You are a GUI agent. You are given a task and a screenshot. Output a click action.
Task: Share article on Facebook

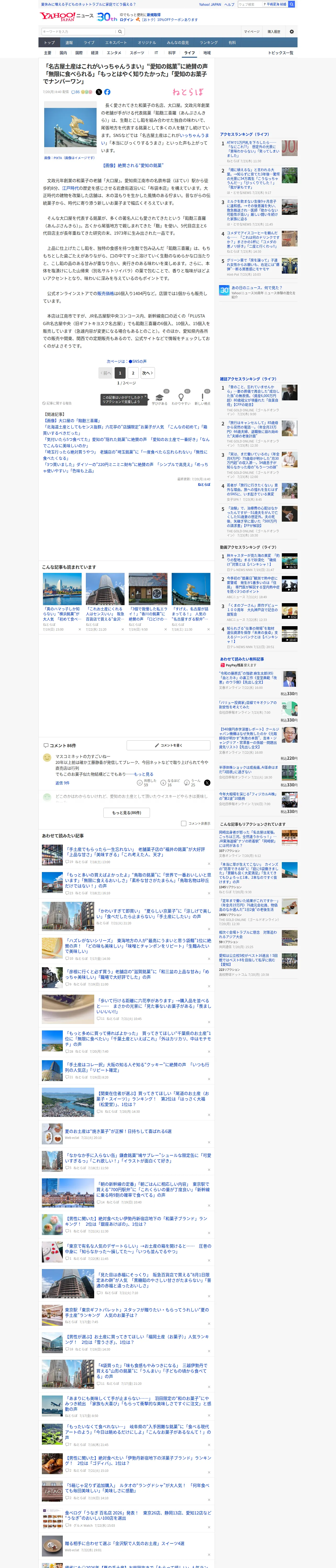click(x=107, y=92)
